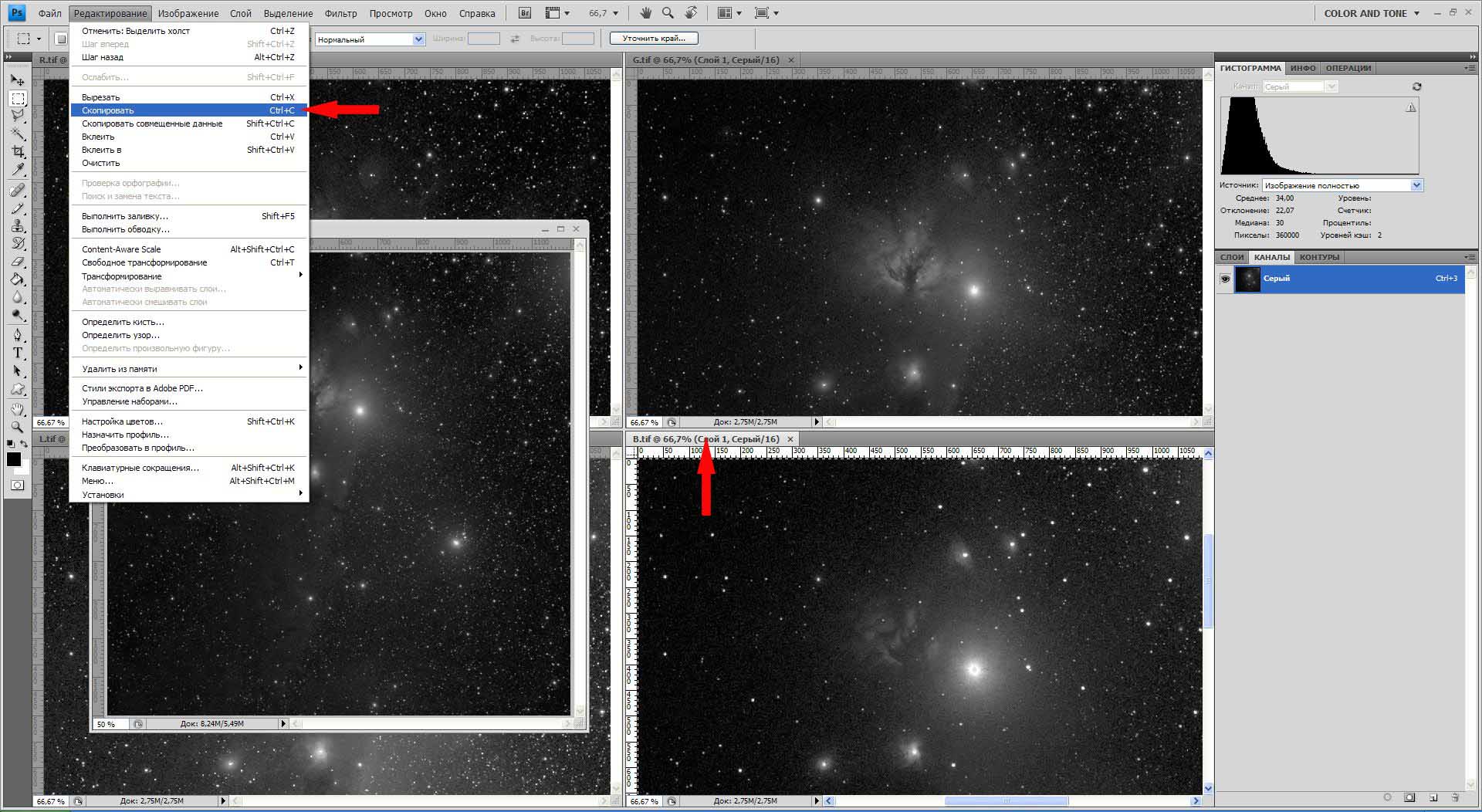Image resolution: width=1482 pixels, height=812 pixels.
Task: Select the Paint Bucket tool
Action: click(18, 279)
